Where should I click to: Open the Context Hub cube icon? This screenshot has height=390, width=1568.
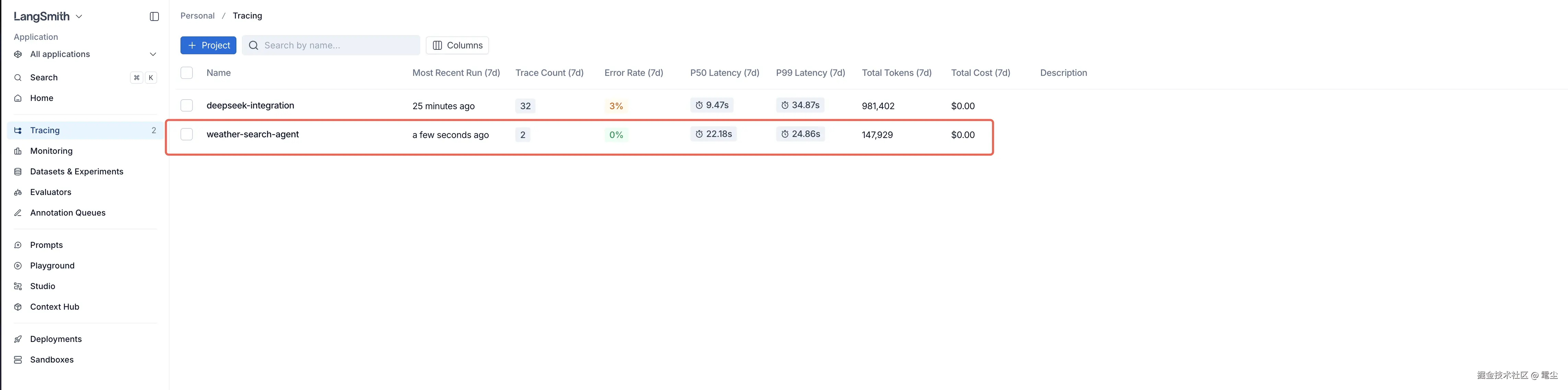click(18, 307)
